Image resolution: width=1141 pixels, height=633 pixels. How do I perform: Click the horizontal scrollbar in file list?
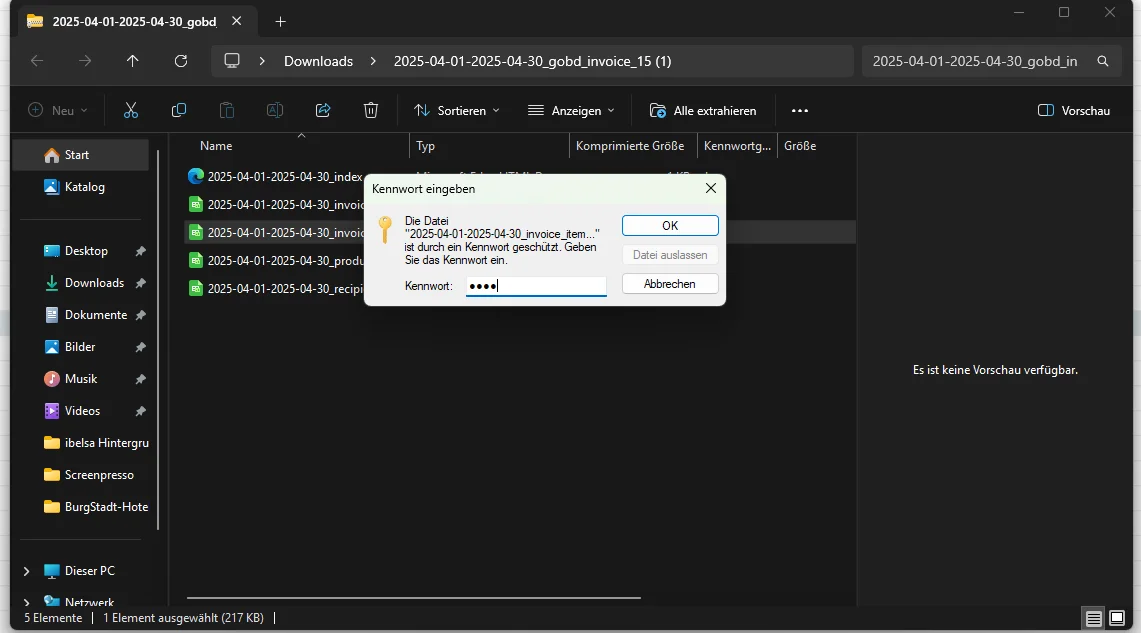pyautogui.click(x=413, y=598)
